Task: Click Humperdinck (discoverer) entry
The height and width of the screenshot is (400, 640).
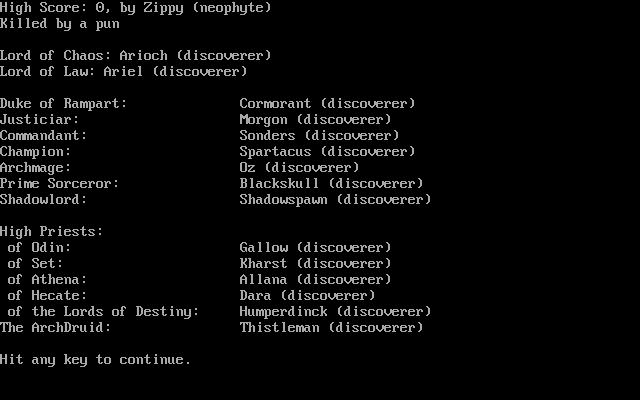Action: point(335,311)
